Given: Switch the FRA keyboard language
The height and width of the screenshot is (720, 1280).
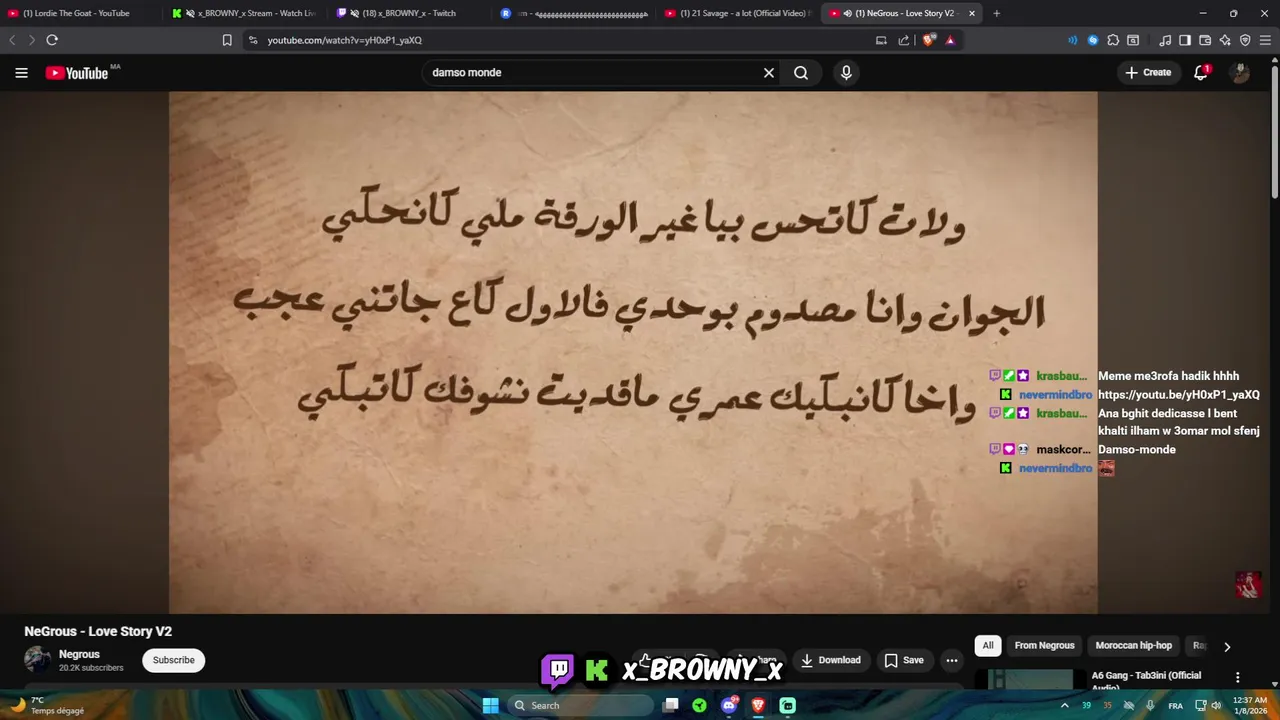Looking at the screenshot, I should coord(1175,705).
